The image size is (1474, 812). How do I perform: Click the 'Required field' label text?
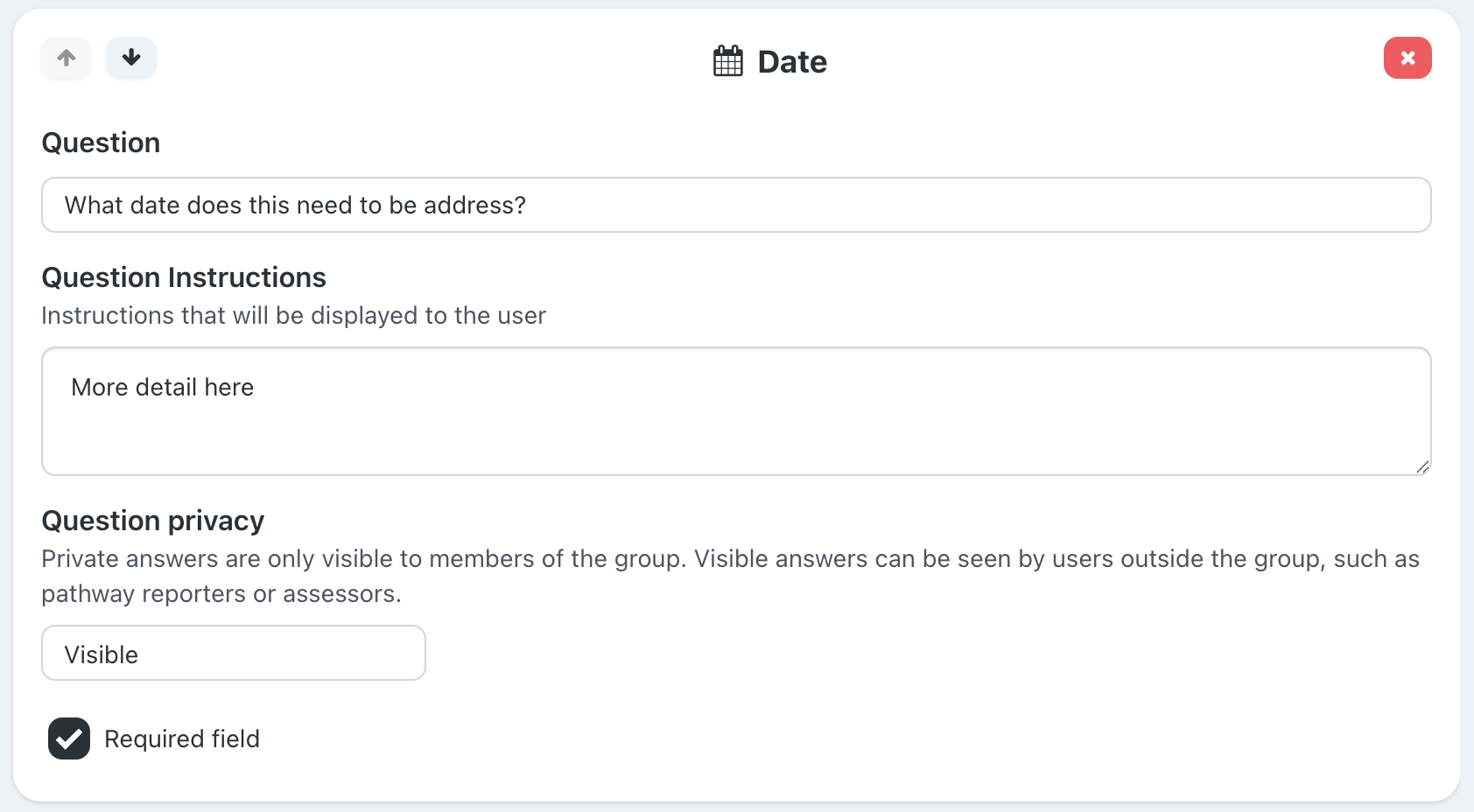point(182,739)
